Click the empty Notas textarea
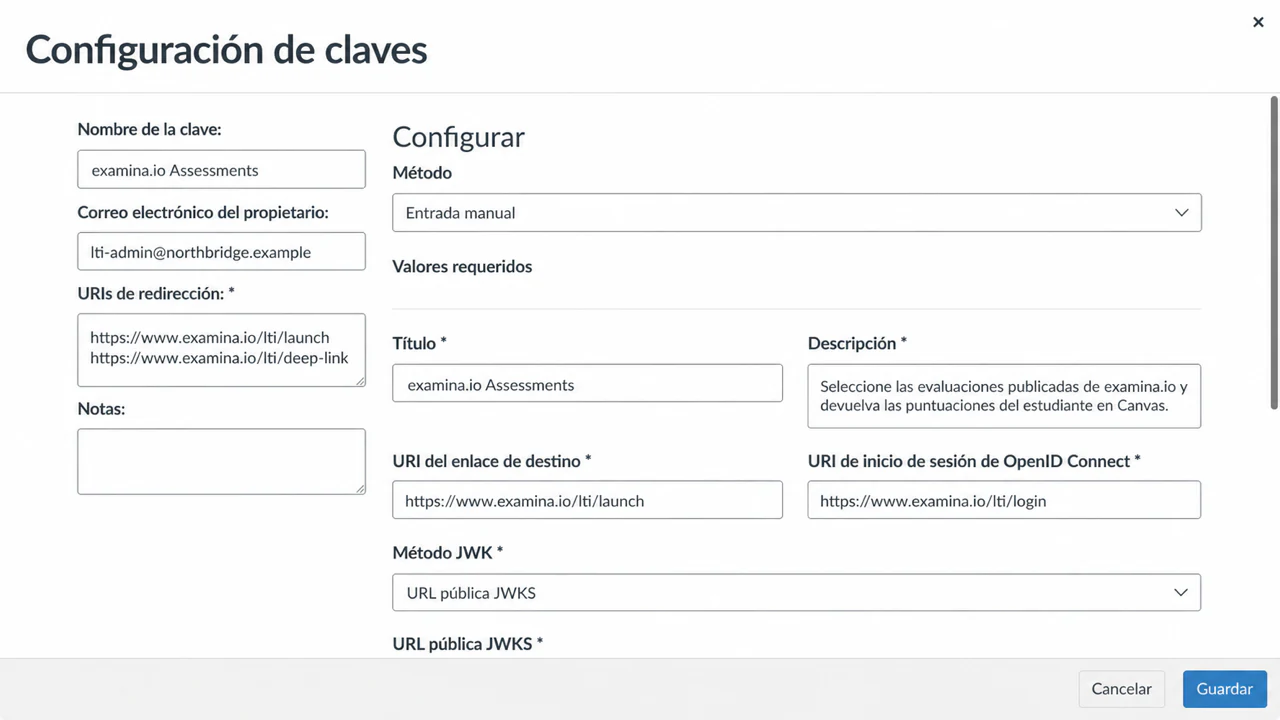The image size is (1280, 720). (221, 462)
